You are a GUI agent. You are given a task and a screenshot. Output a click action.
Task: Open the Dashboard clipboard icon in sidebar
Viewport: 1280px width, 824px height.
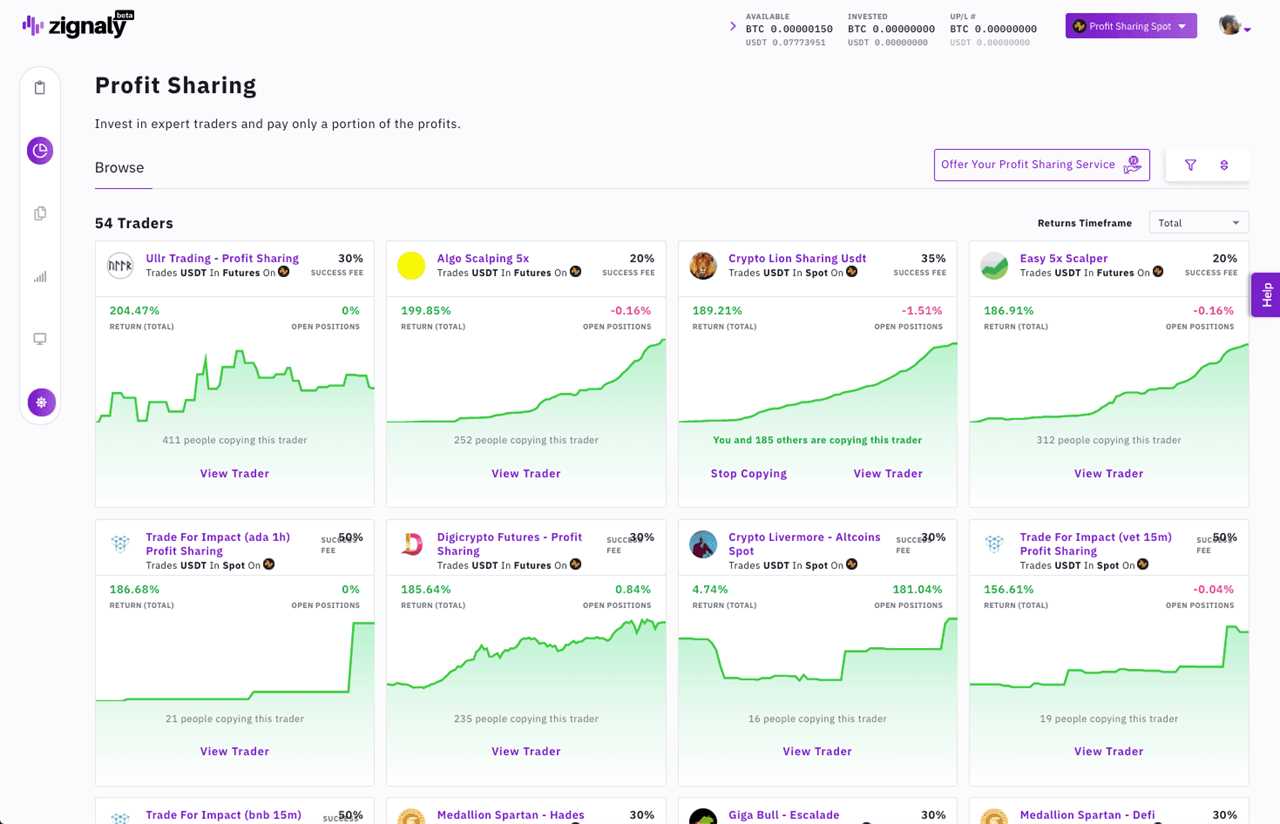pos(40,87)
